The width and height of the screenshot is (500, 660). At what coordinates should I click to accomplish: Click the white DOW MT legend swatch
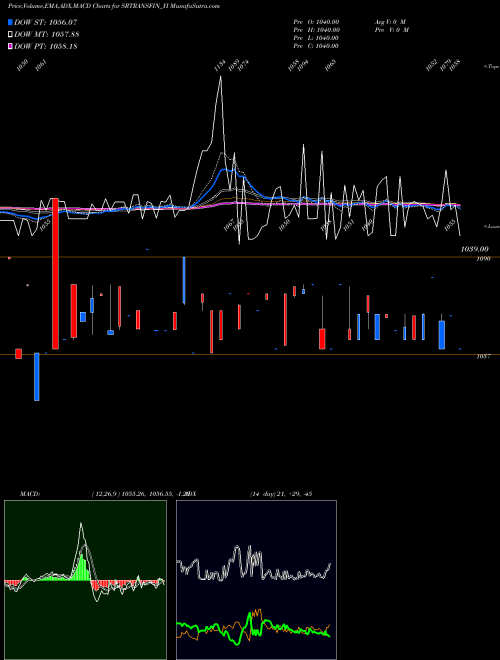10,34
